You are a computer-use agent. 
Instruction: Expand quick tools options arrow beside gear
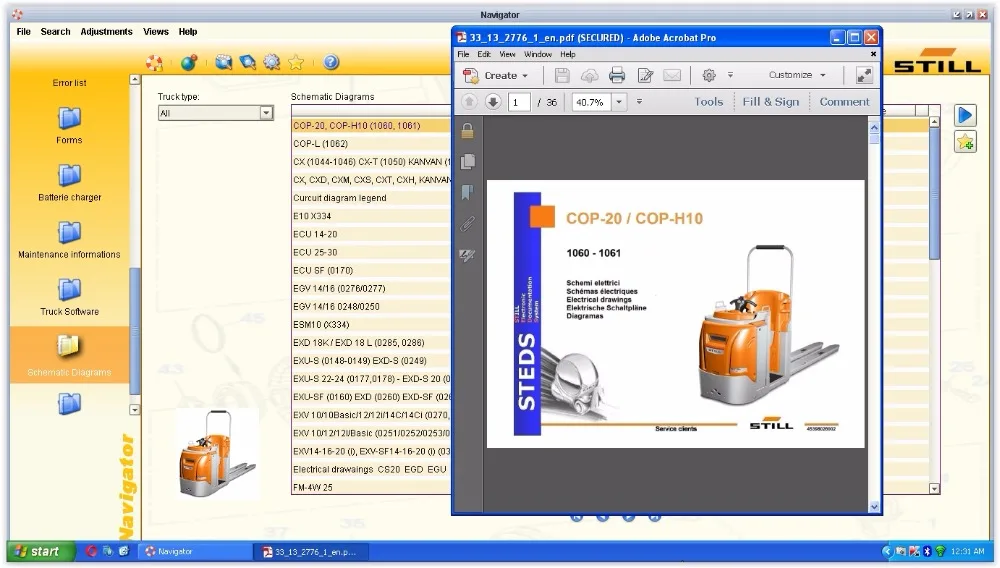730,75
